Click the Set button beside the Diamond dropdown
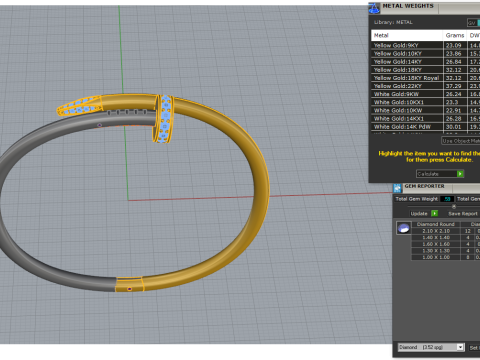480x360 pixels. [474, 348]
